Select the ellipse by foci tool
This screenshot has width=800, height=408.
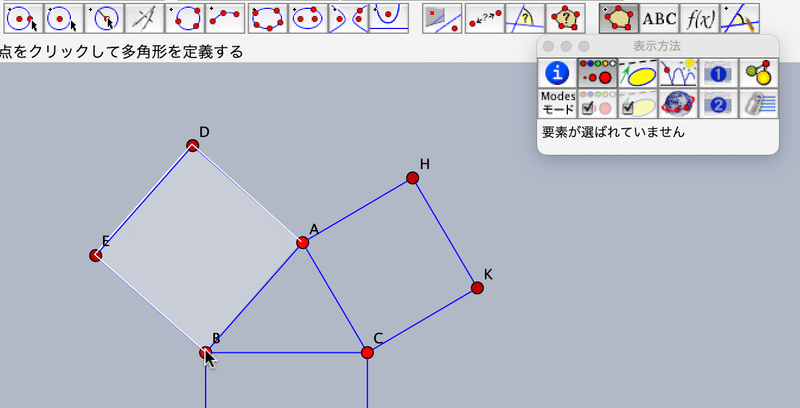click(x=309, y=18)
